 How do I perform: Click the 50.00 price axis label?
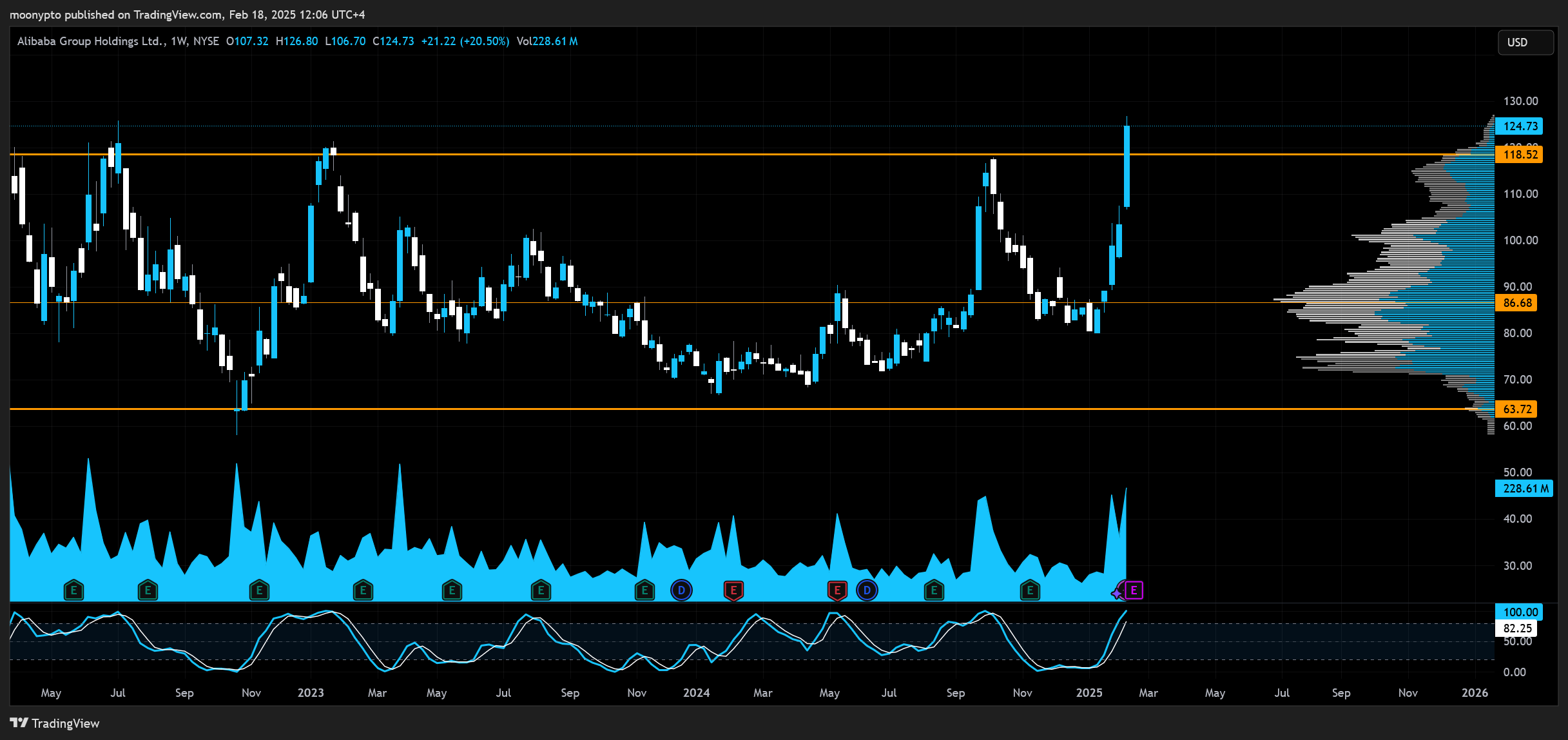click(x=1518, y=472)
